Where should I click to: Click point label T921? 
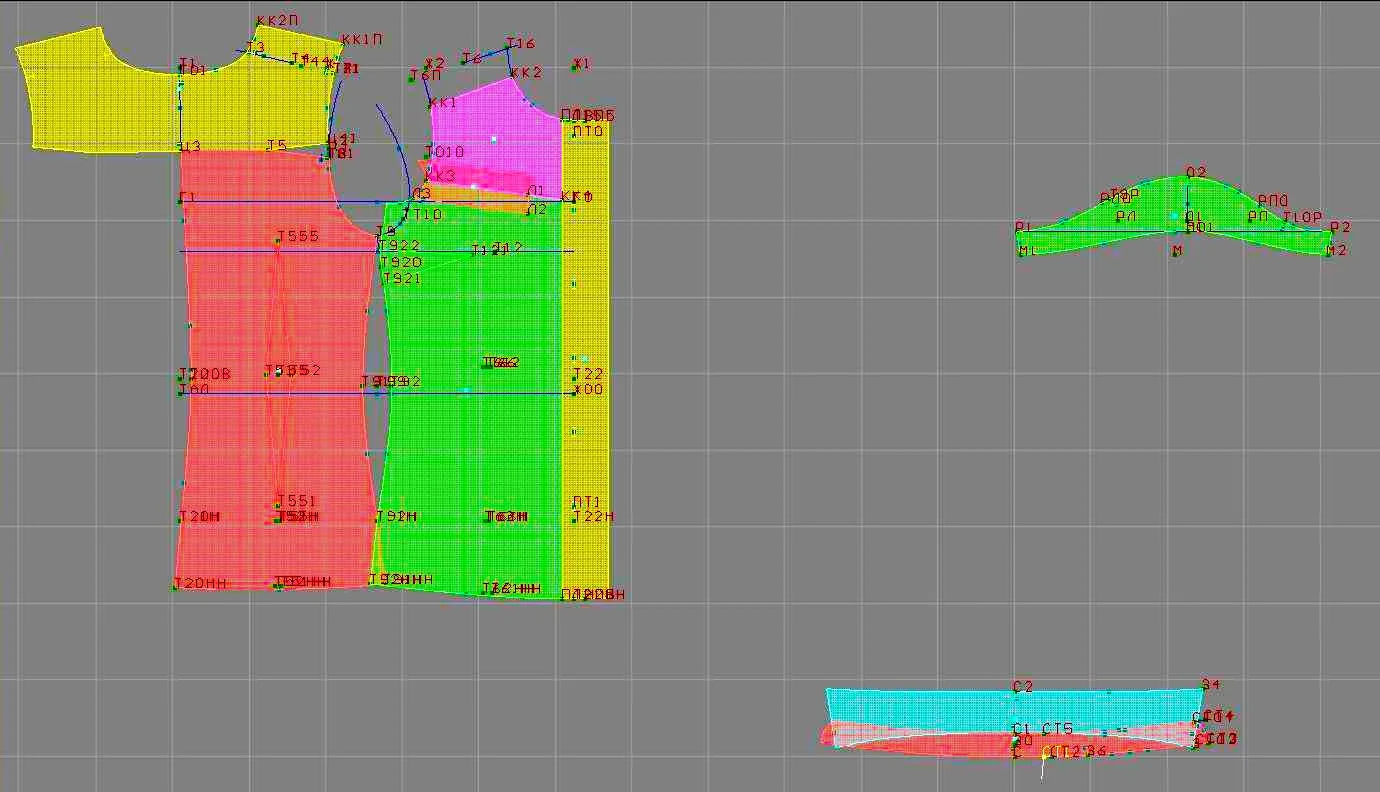tap(402, 278)
